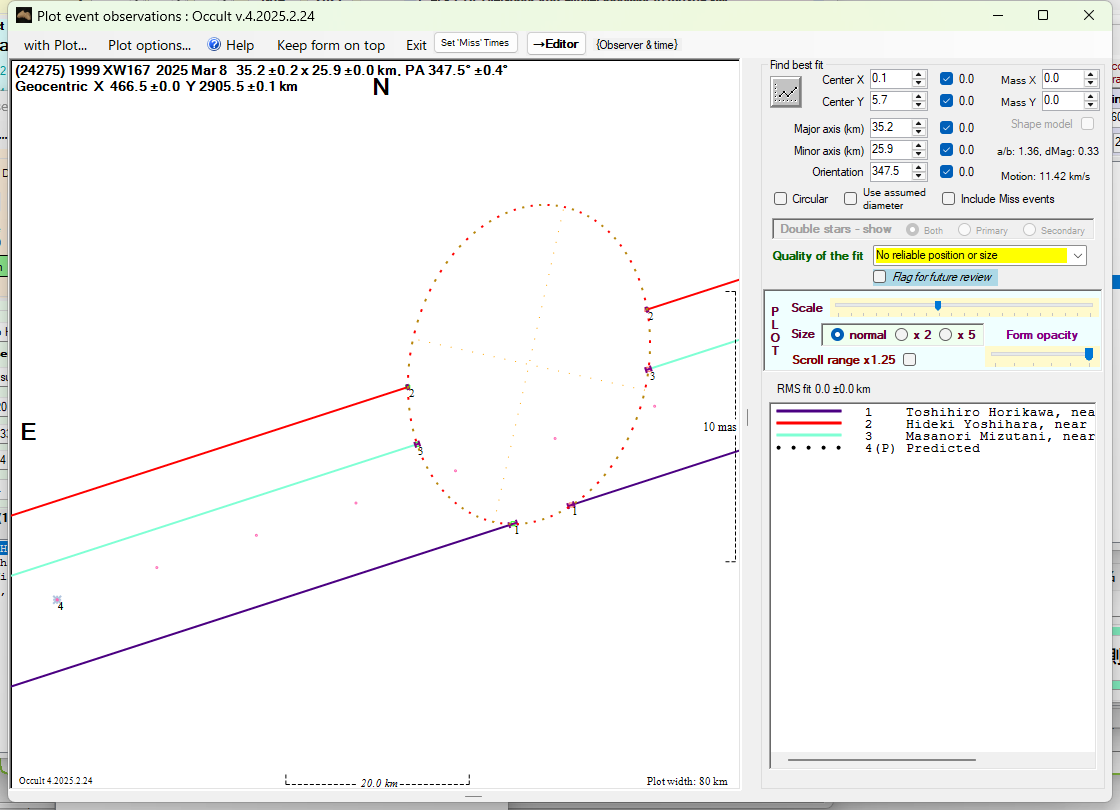Open the with Plot... menu
The image size is (1120, 810).
(55, 45)
